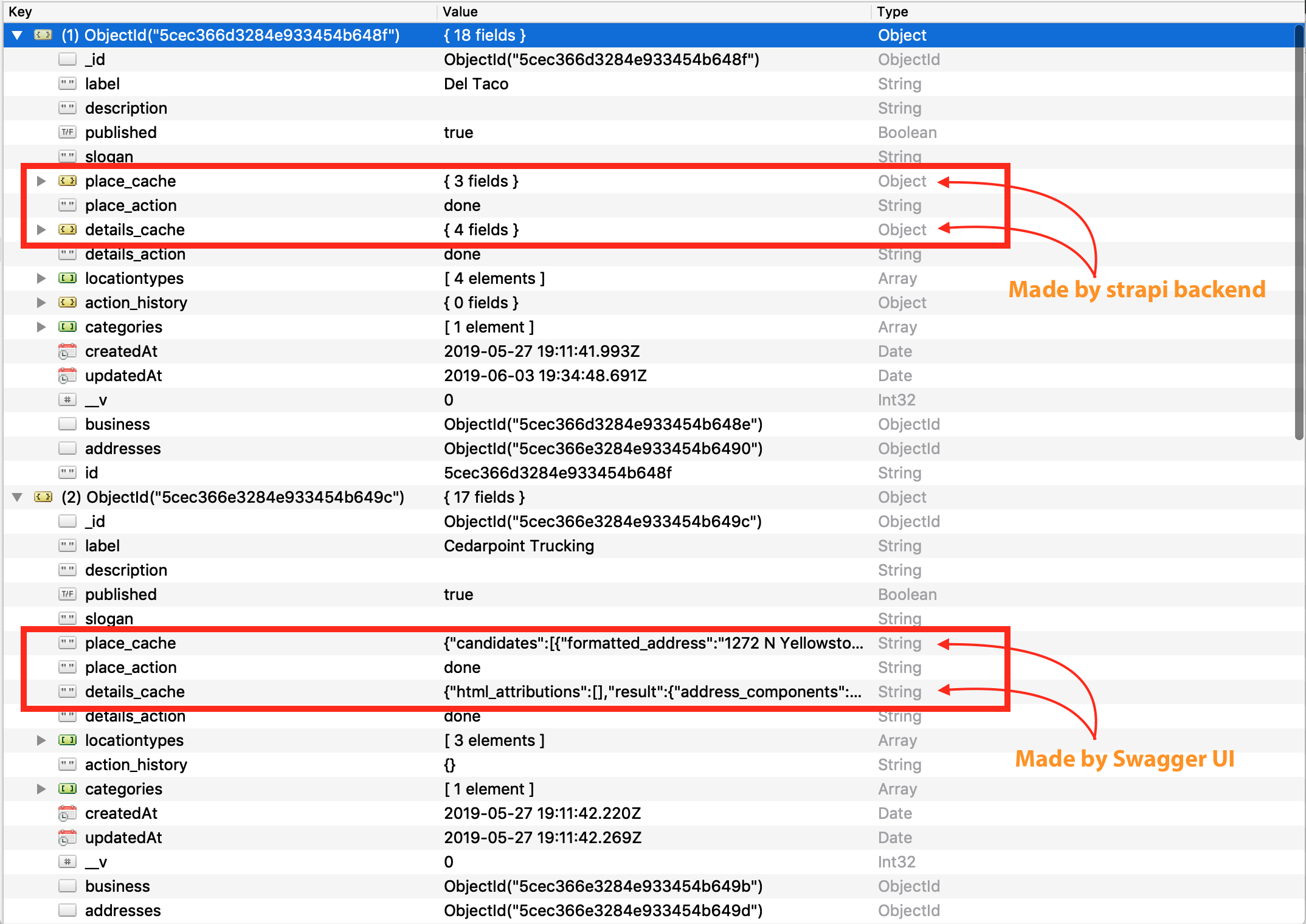Expand the details_cache object with 4 fields
The width and height of the screenshot is (1306, 924).
[x=41, y=229]
